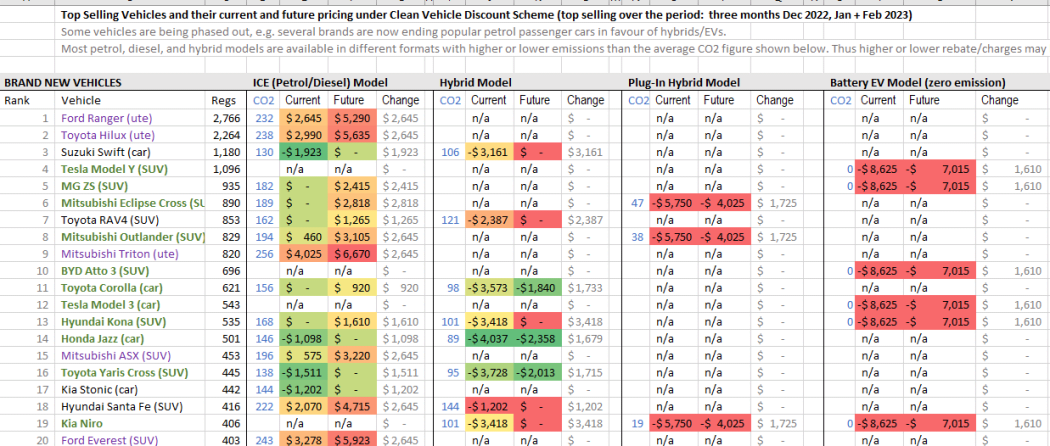This screenshot has width=1050, height=446.
Task: Click the Current price cell "$3,278"
Action: (x=303, y=440)
